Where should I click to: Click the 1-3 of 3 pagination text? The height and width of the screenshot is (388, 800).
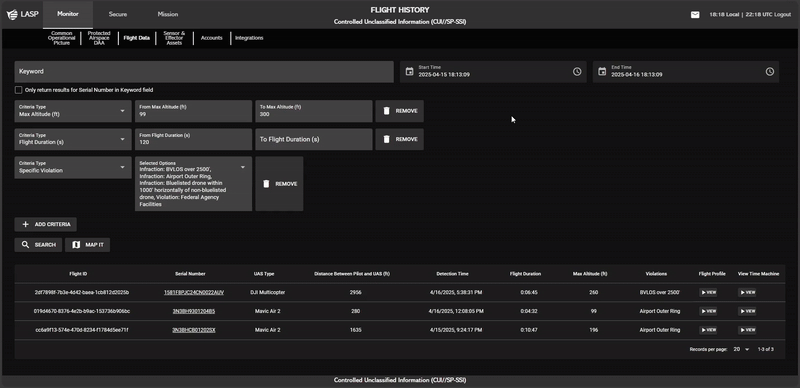pos(765,349)
